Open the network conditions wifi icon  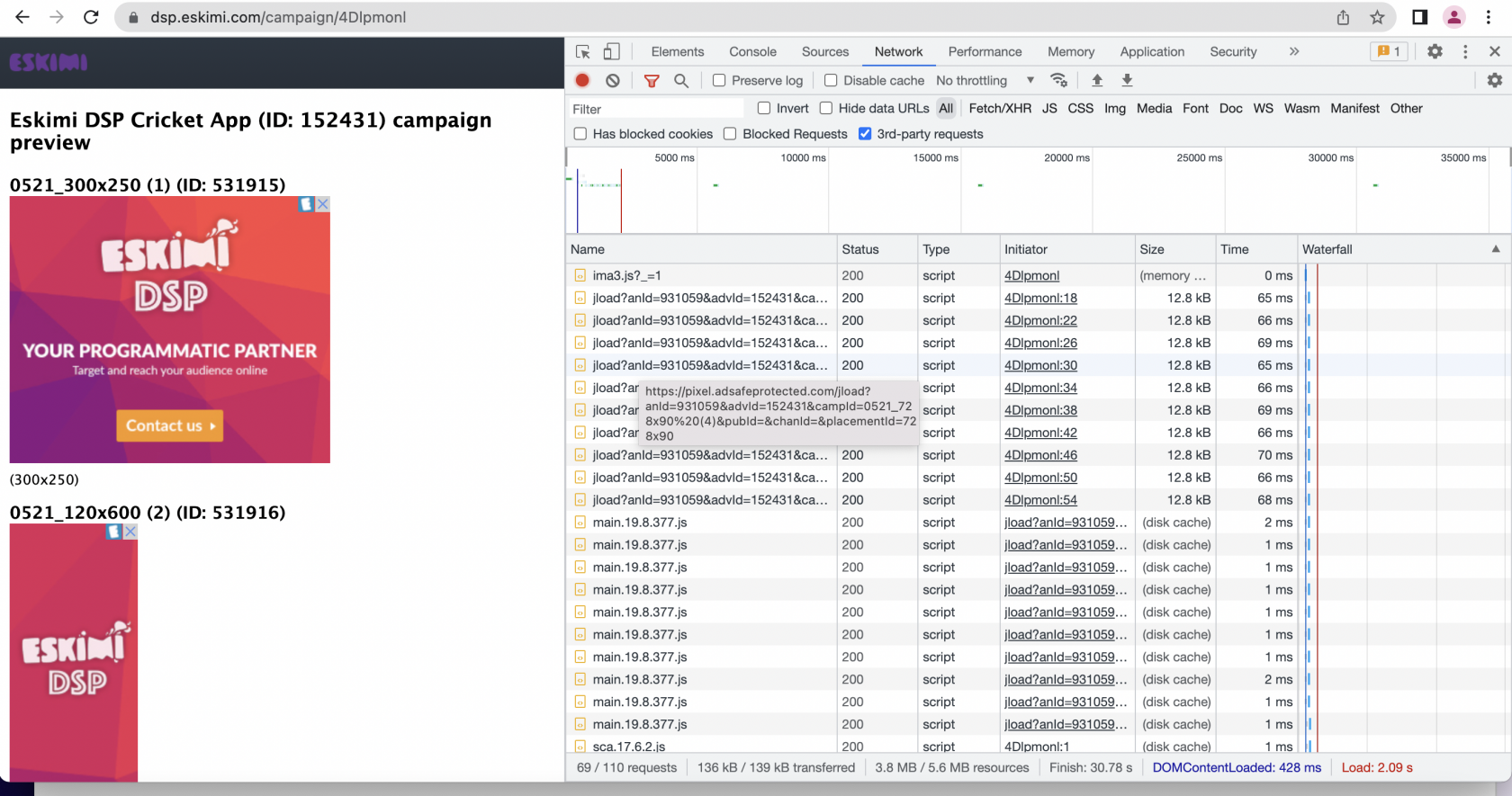[1059, 80]
